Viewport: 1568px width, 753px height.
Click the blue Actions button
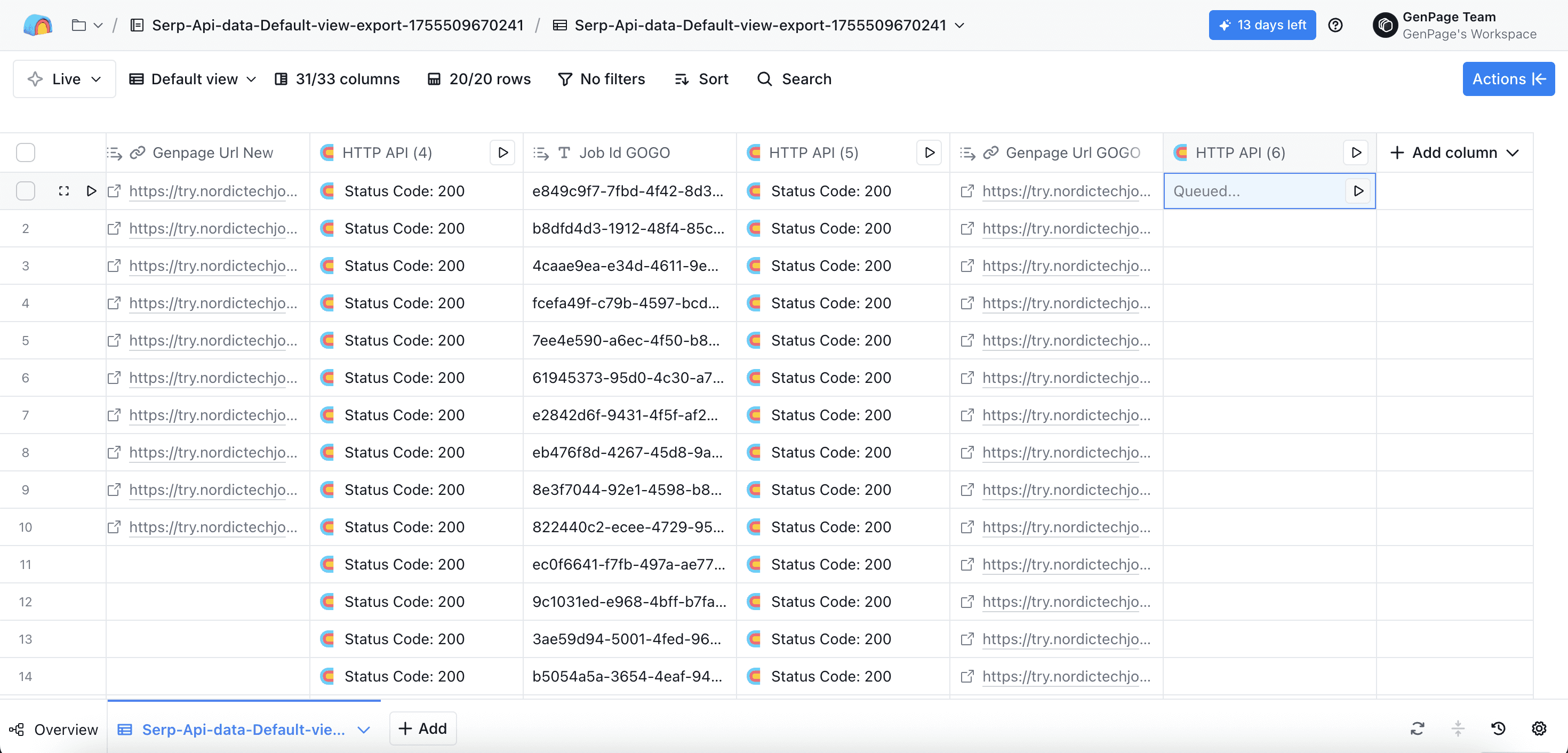coord(1508,79)
